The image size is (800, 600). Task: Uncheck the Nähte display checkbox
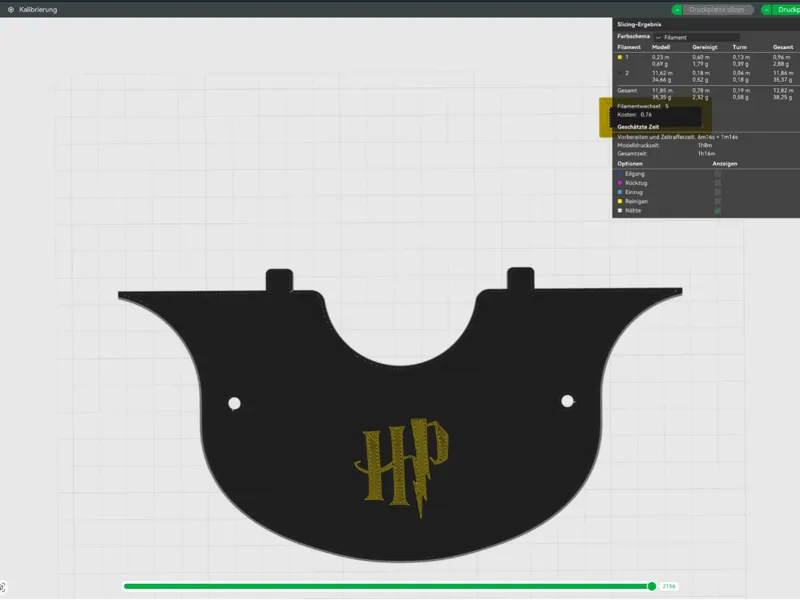coord(718,211)
